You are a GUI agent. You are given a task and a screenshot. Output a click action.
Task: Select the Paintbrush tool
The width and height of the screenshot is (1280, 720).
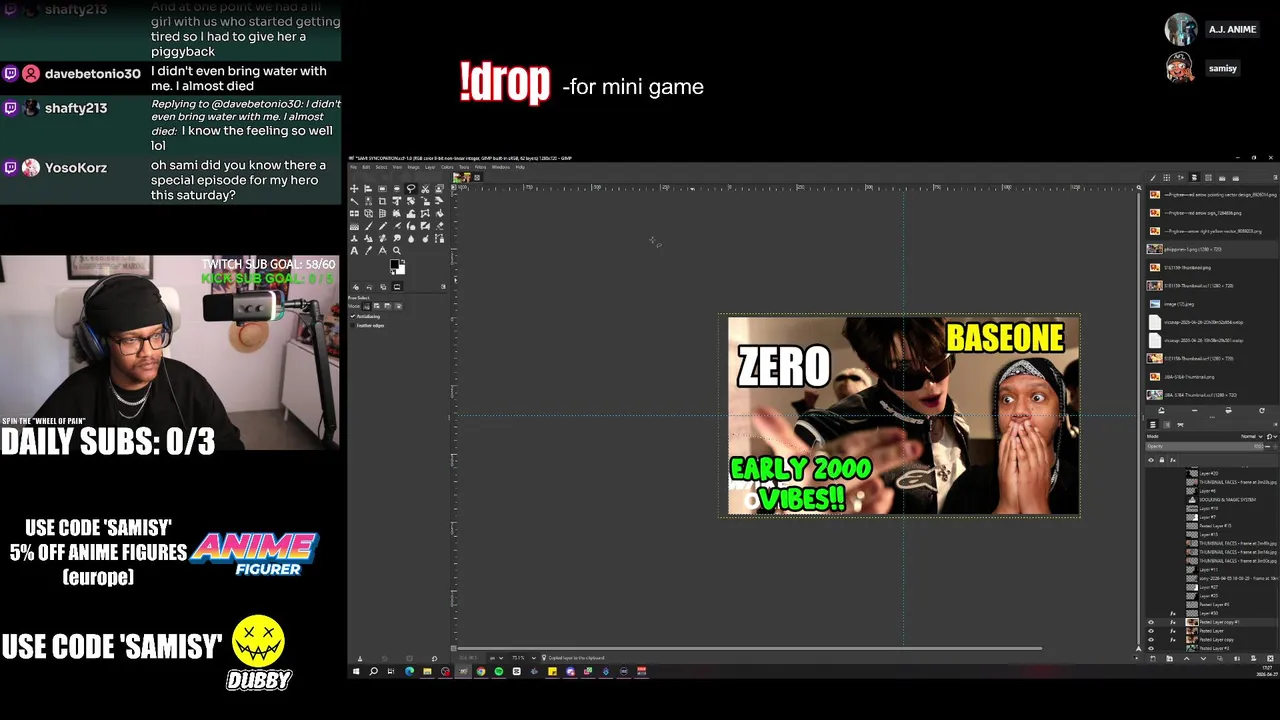[x=368, y=226]
